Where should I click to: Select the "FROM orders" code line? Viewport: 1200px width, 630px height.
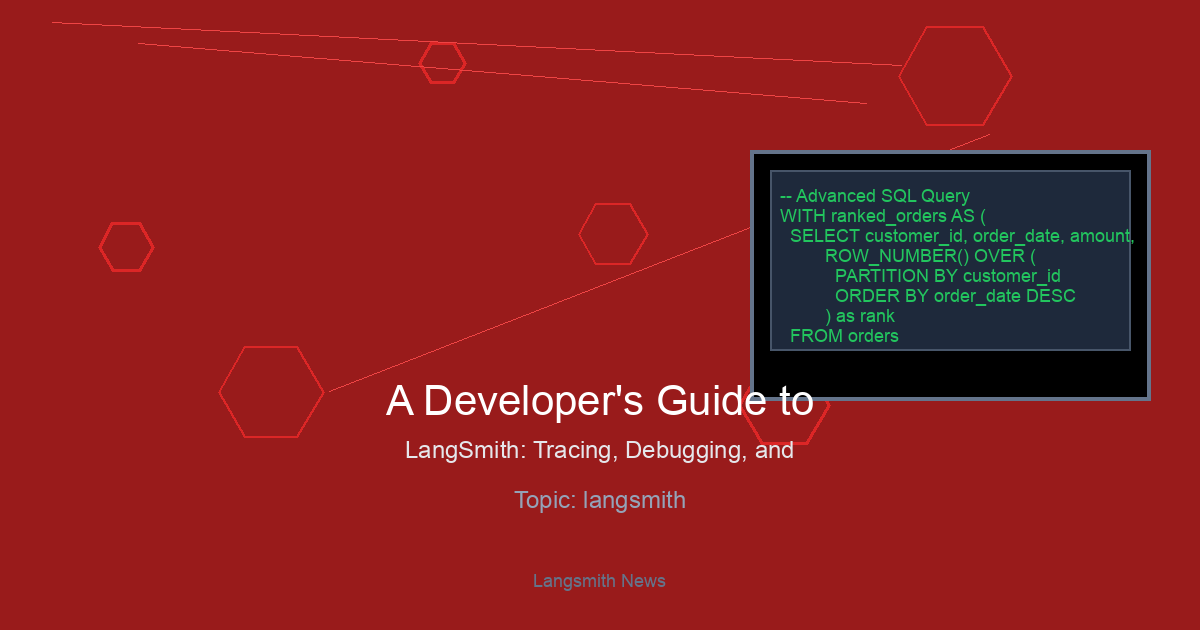pos(844,336)
